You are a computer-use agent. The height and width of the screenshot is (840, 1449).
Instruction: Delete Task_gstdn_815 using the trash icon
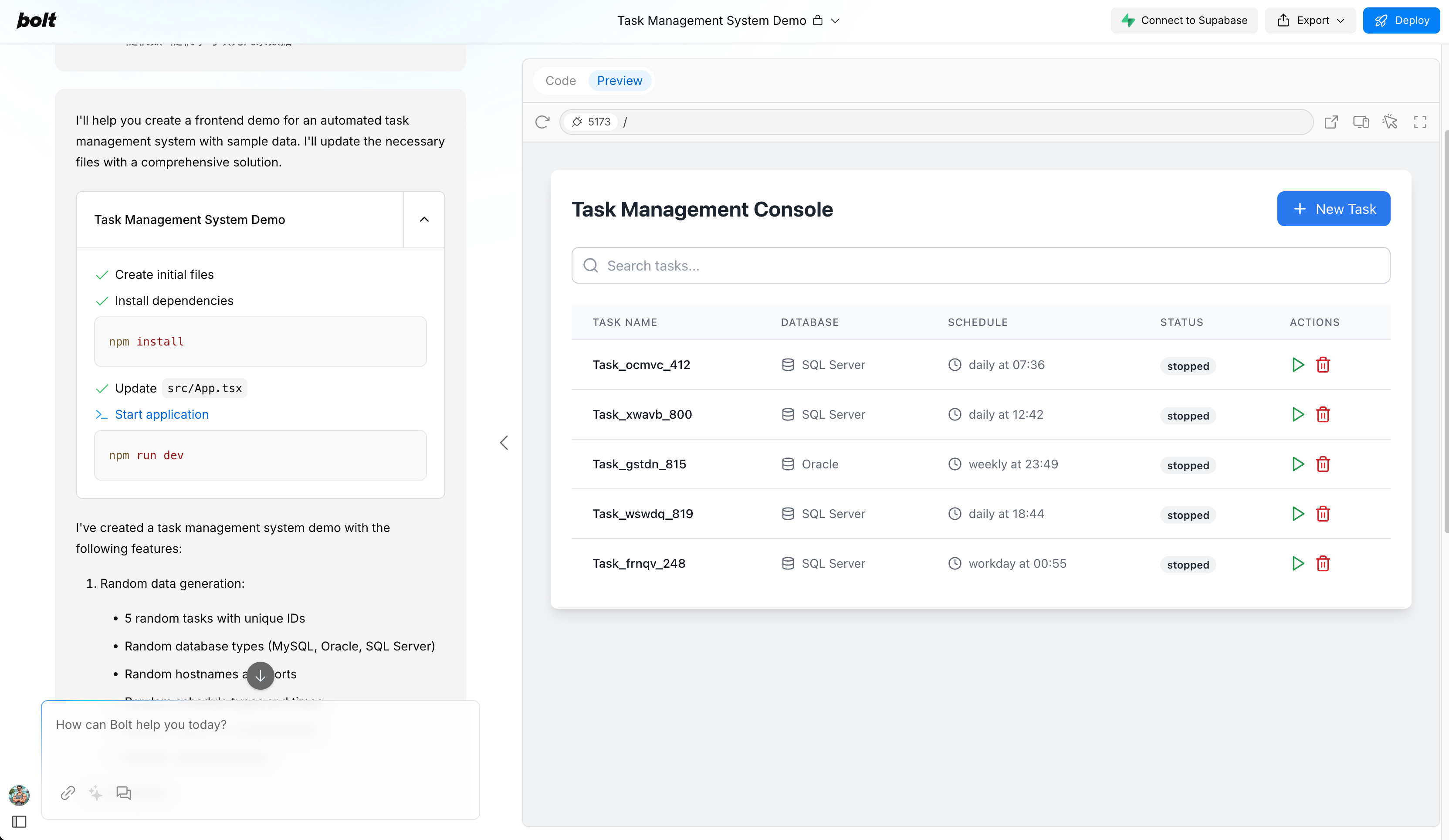click(x=1323, y=464)
